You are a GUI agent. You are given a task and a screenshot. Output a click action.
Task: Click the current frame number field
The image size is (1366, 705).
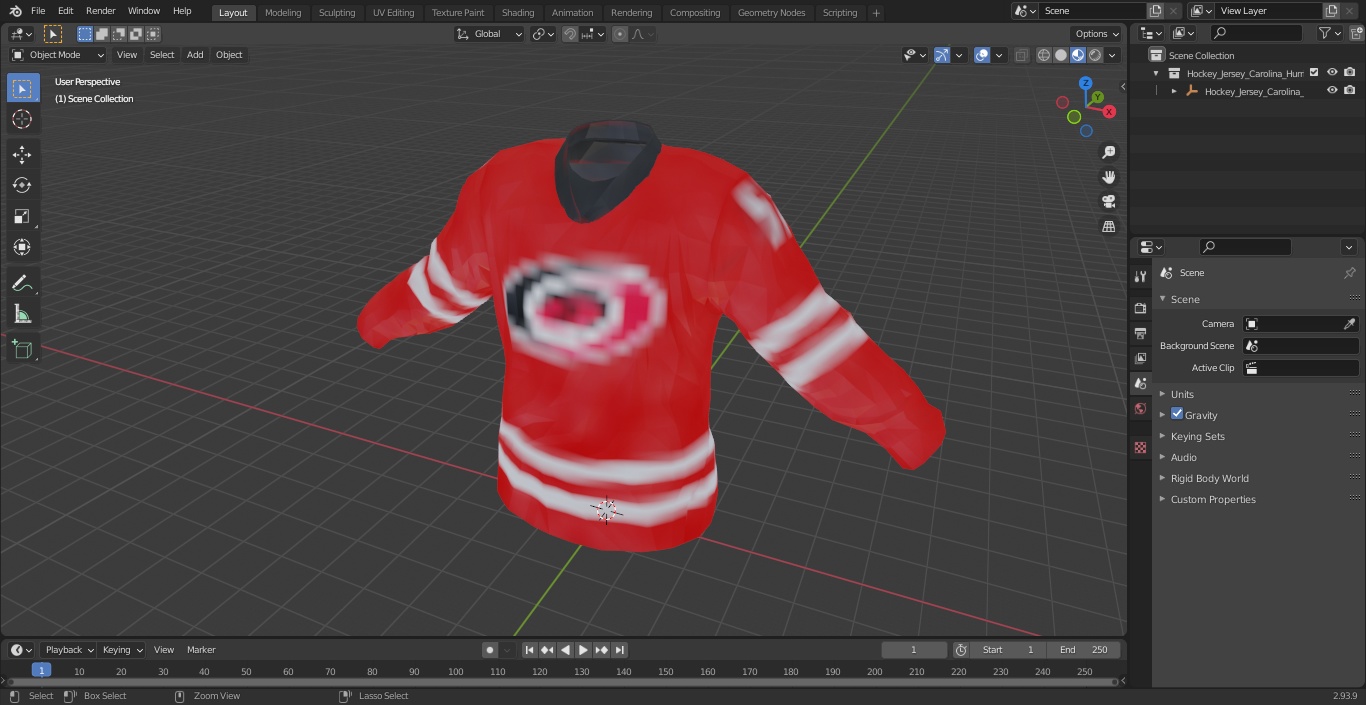[x=914, y=650]
